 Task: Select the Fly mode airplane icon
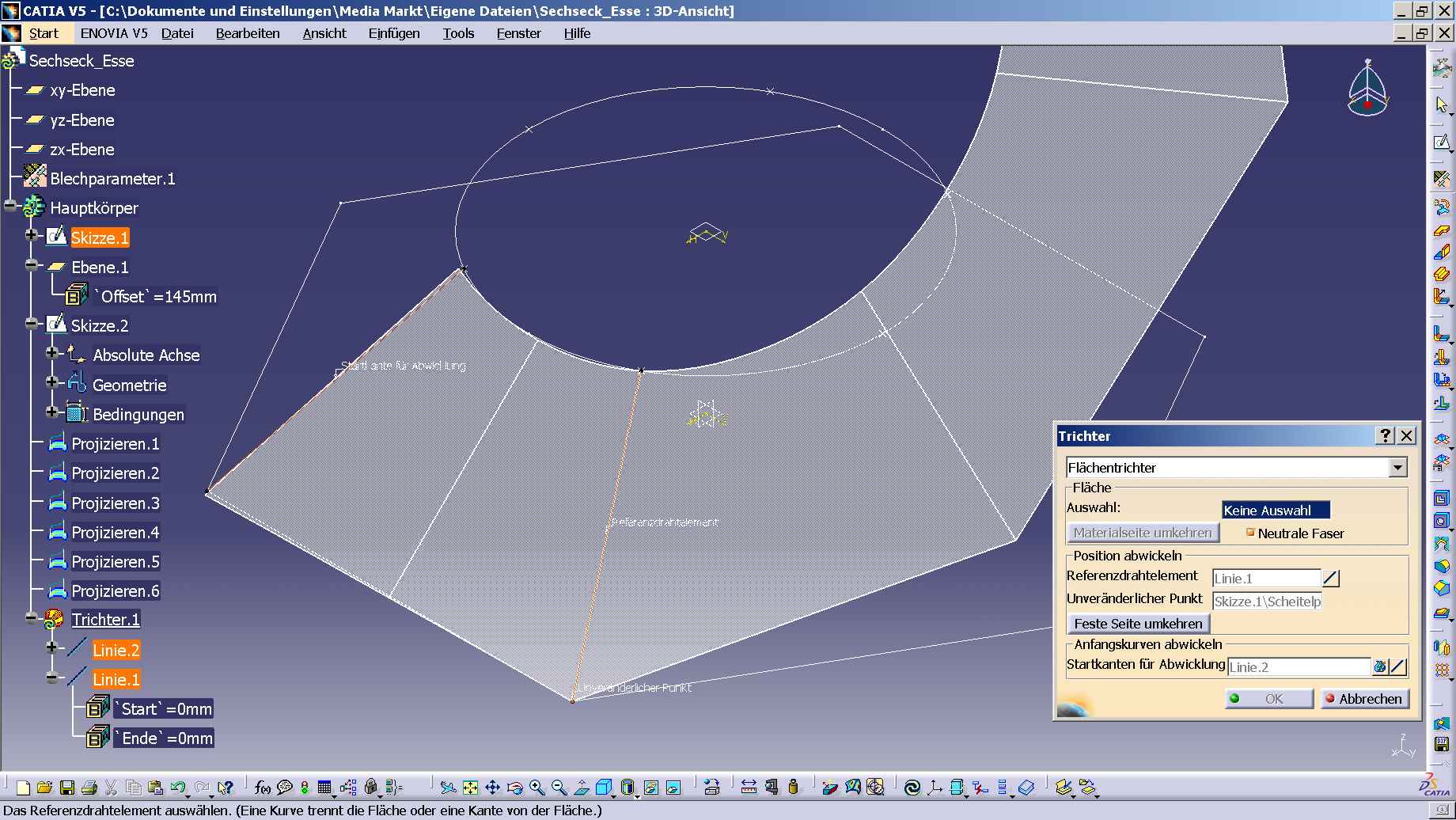(x=448, y=788)
